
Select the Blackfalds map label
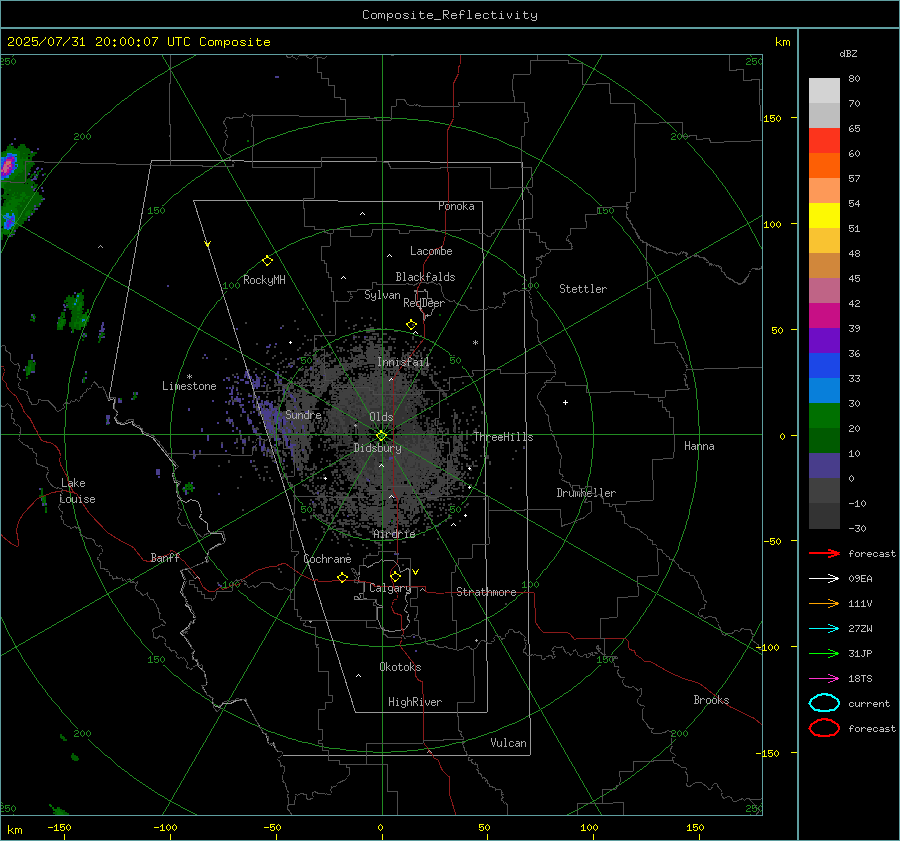(x=425, y=277)
